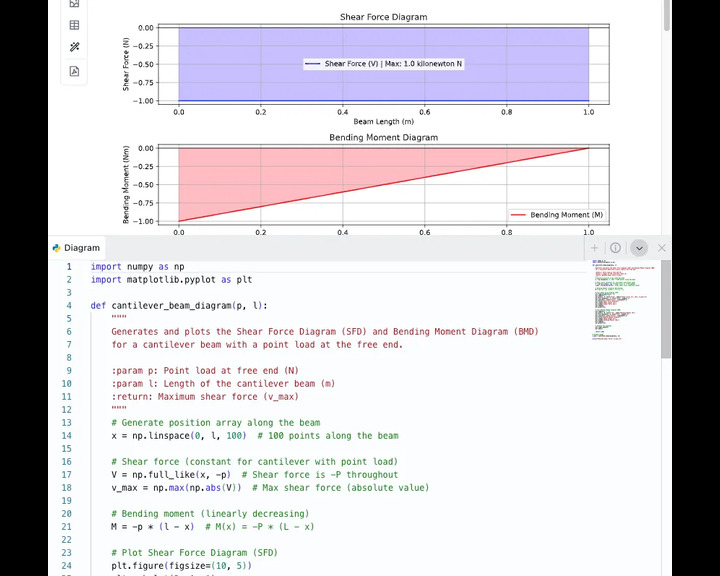Screen dimensions: 720x576
Task: Click the 'v_max = np.max(np.abs(V))' code
Action: 176,488
